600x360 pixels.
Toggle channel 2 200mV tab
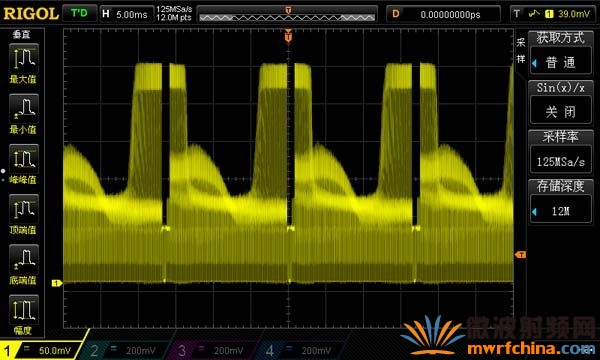[127, 350]
